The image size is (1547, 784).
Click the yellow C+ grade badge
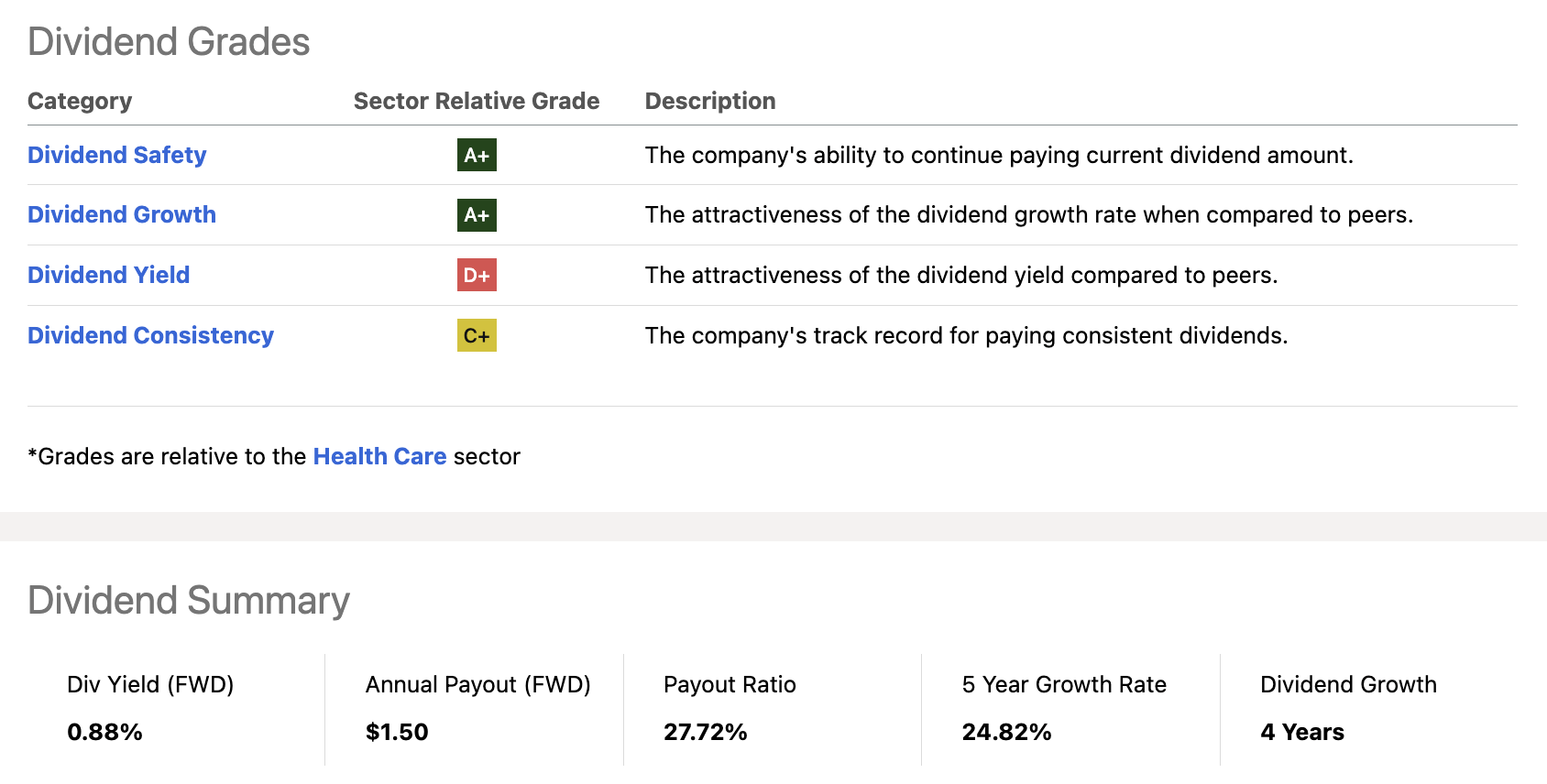(x=477, y=335)
